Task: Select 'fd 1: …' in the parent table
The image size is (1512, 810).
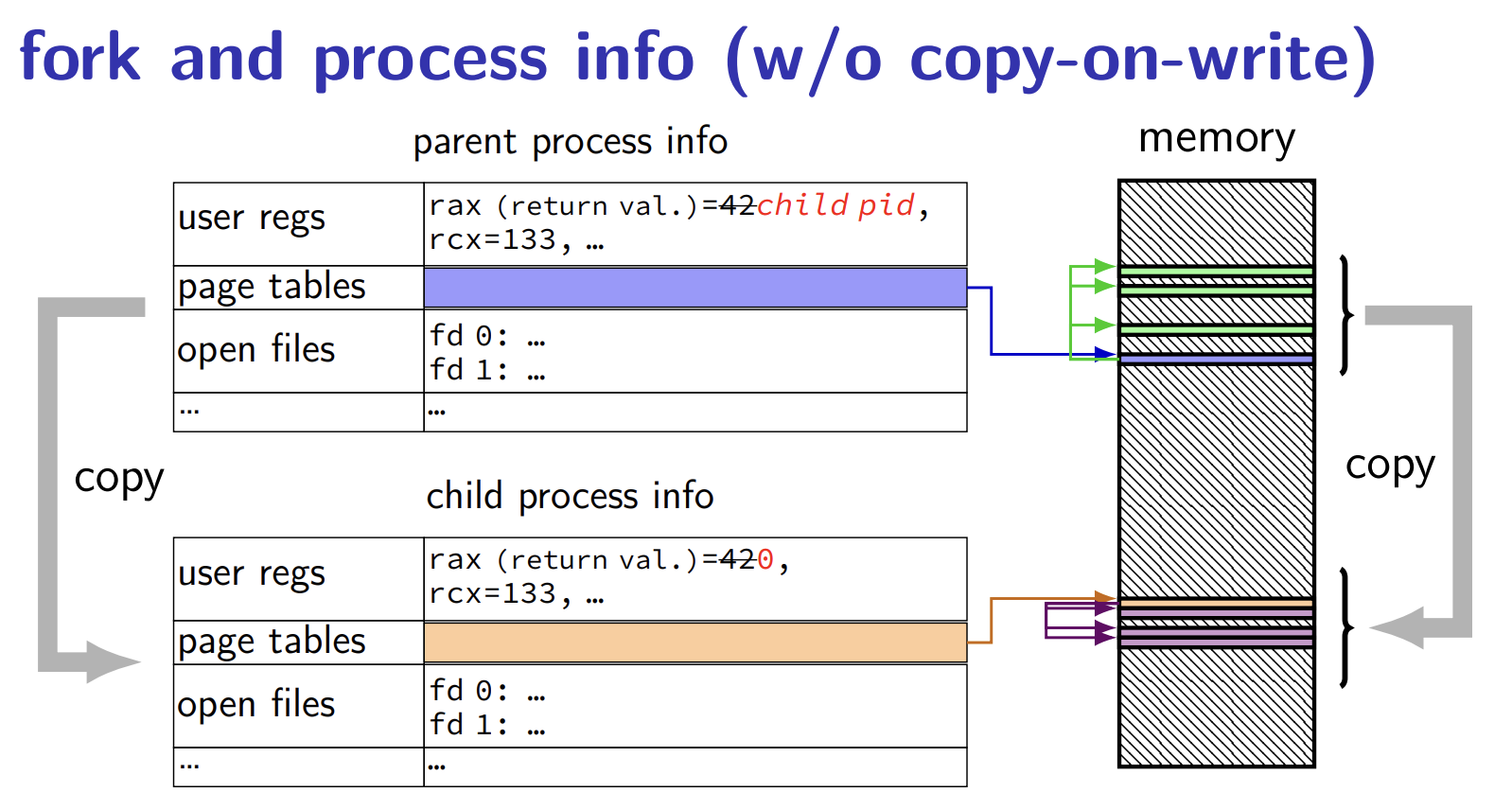Action: coord(487,370)
